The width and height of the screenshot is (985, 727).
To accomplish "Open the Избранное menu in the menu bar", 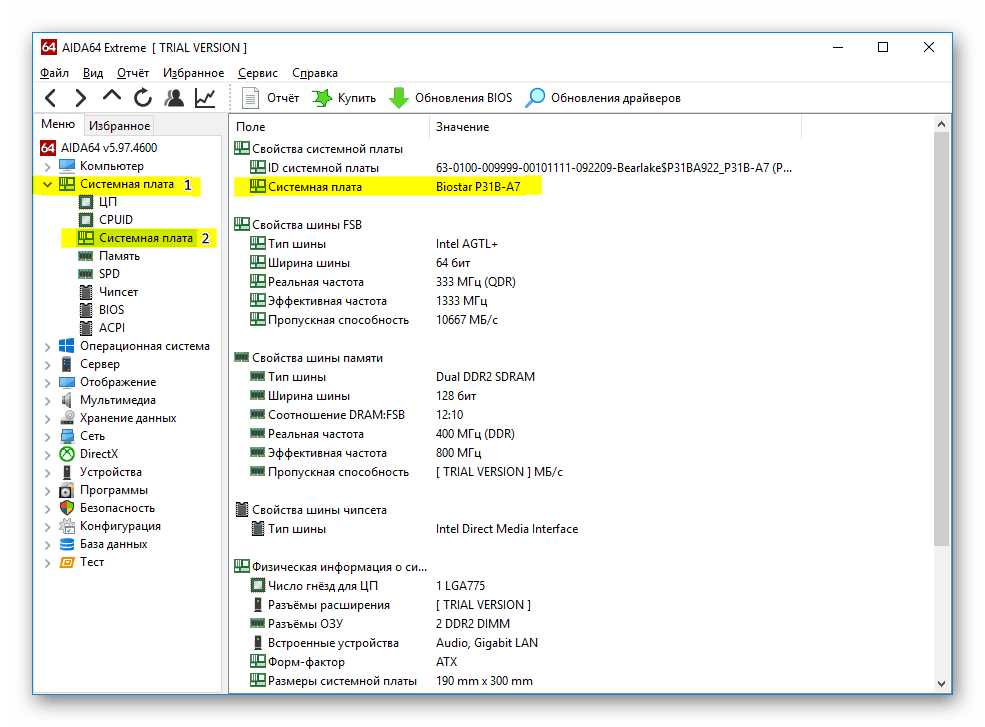I will 193,73.
